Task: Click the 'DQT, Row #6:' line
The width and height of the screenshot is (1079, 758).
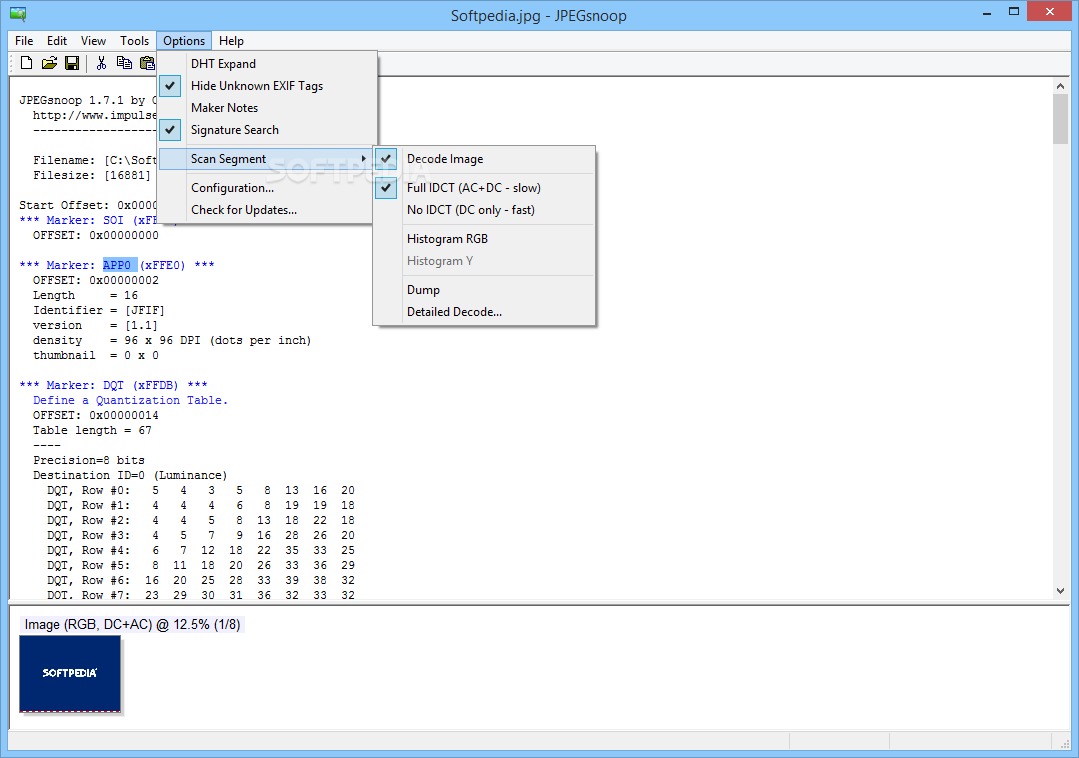Action: pos(201,581)
